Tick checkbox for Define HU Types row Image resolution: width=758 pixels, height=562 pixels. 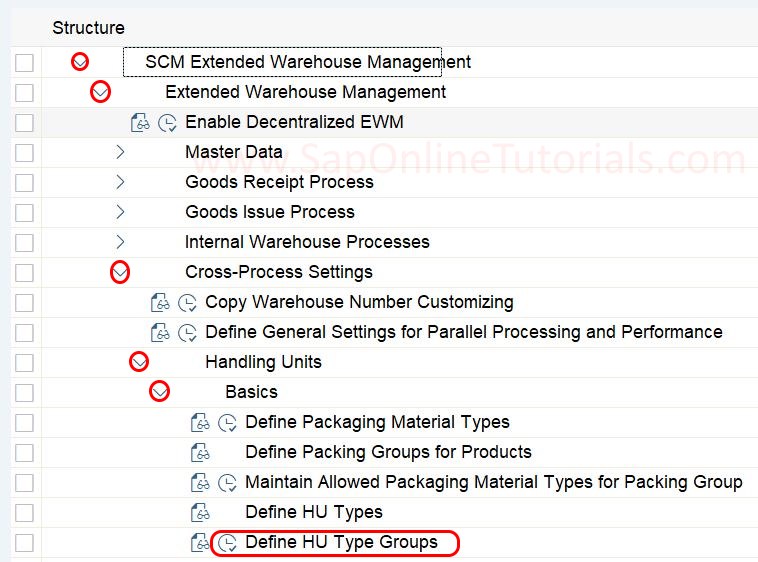24,513
